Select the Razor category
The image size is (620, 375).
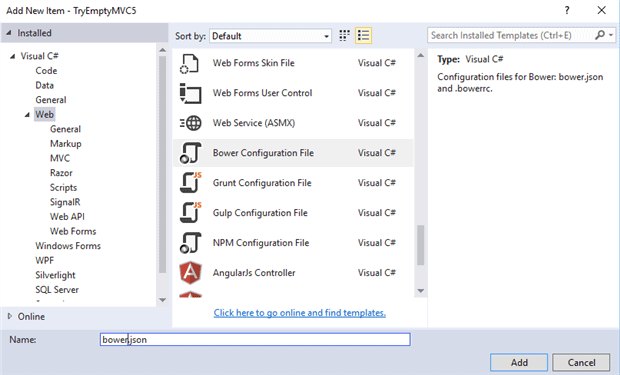coord(61,173)
